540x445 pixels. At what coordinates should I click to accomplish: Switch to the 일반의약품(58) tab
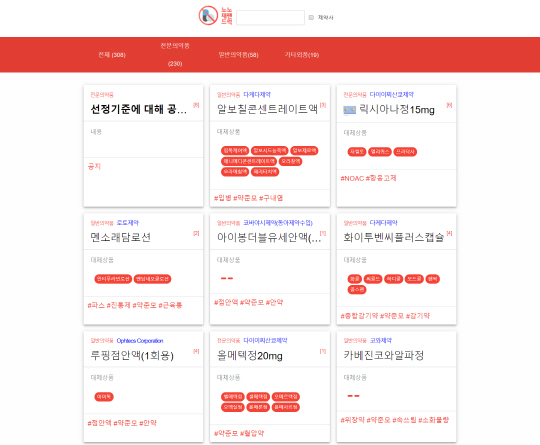238,55
